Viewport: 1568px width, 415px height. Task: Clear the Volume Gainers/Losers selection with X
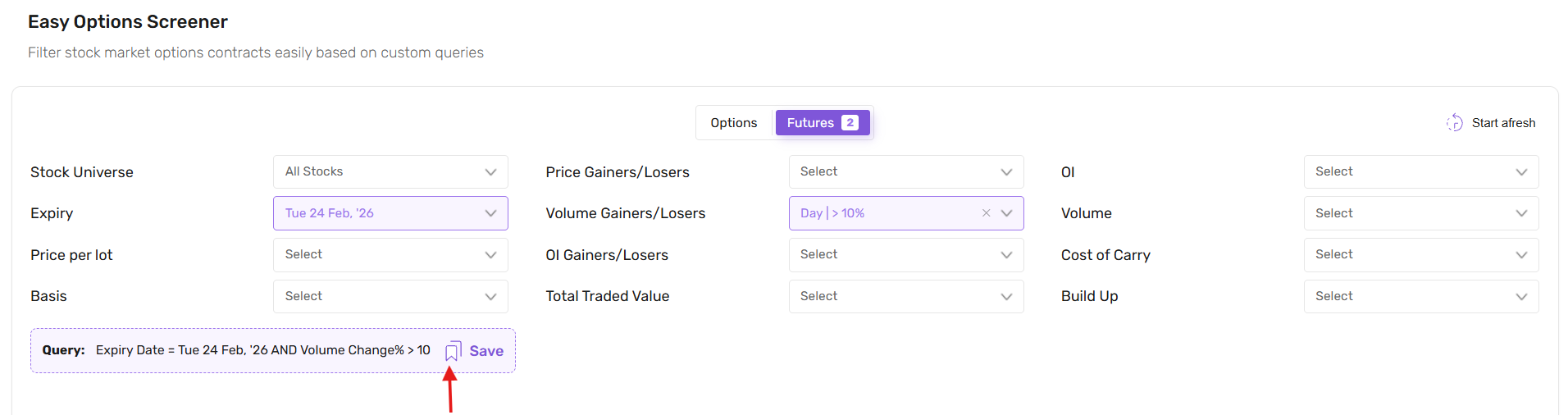tap(986, 213)
